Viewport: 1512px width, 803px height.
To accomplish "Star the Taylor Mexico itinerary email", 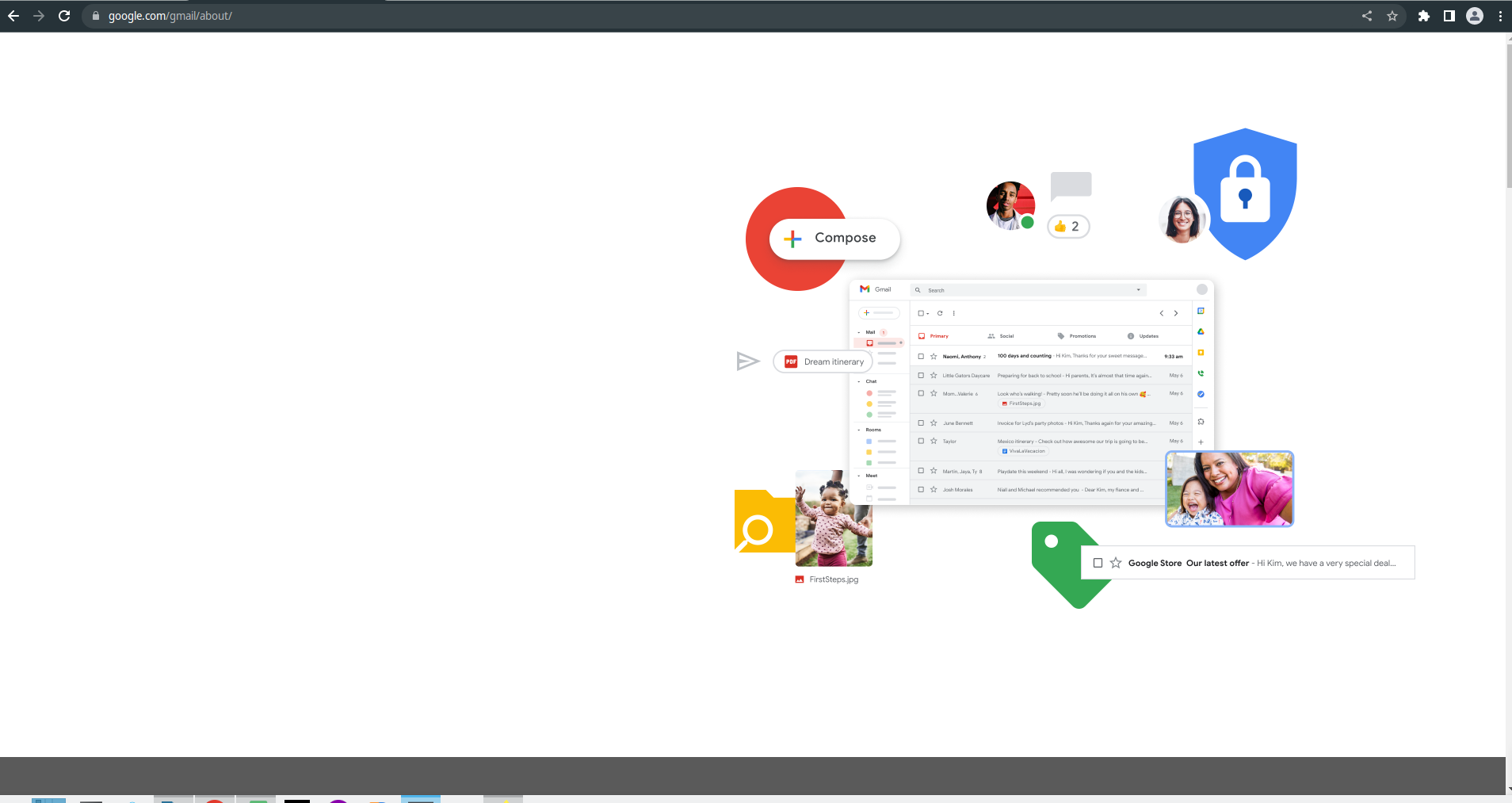I will point(934,441).
